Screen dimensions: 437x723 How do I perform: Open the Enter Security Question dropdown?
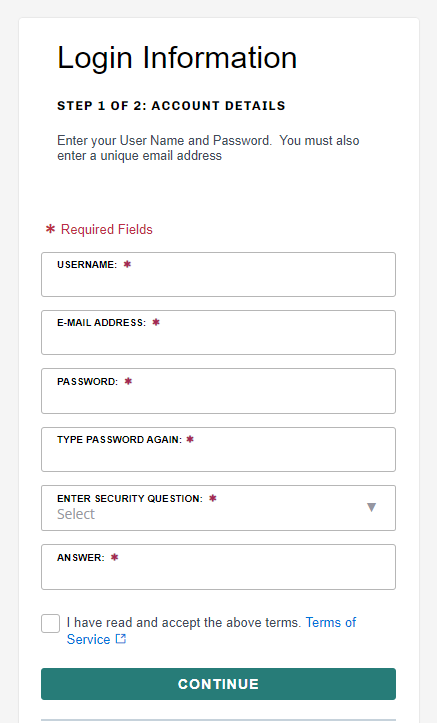point(218,508)
